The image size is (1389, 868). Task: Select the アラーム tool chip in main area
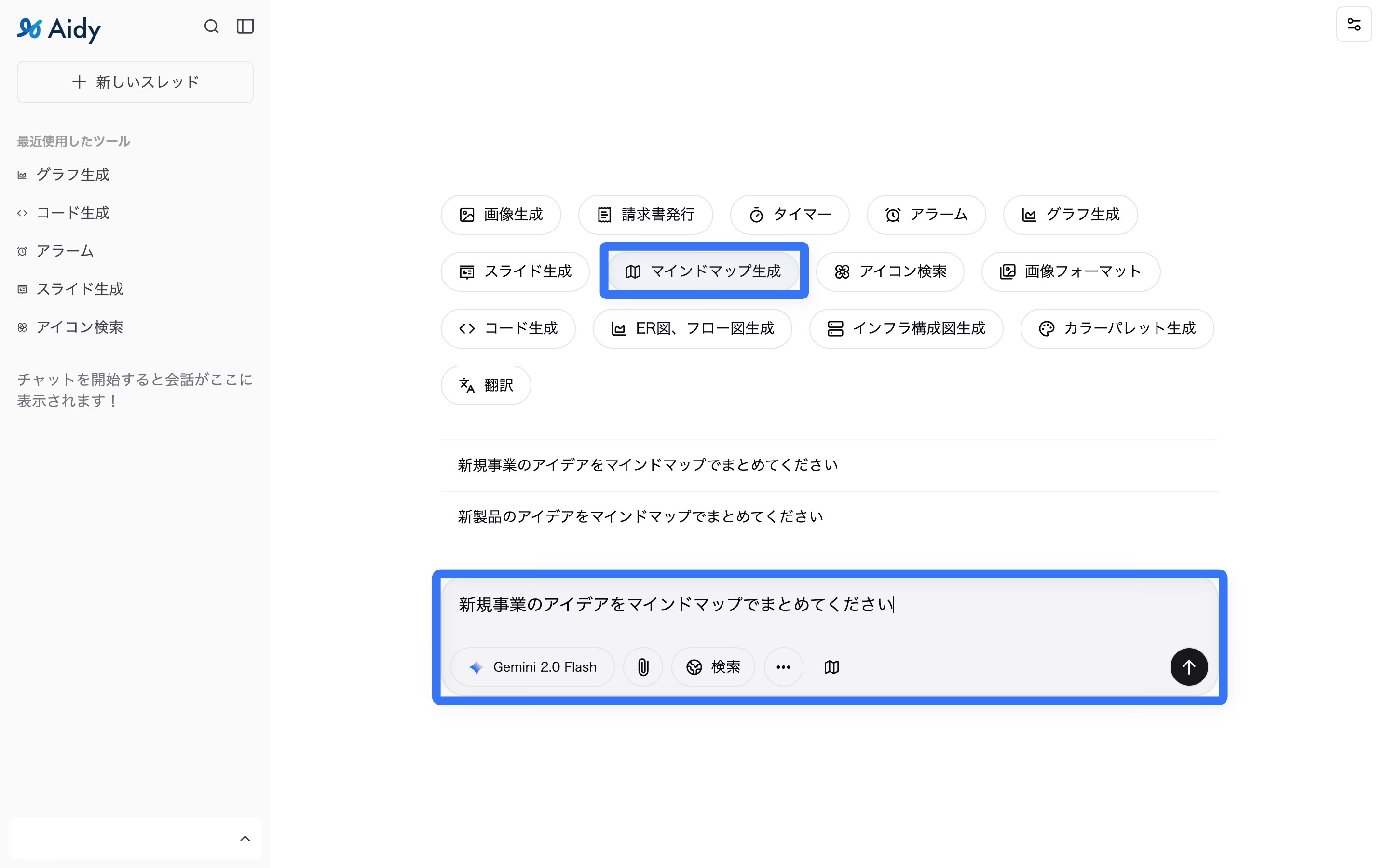tap(926, 215)
